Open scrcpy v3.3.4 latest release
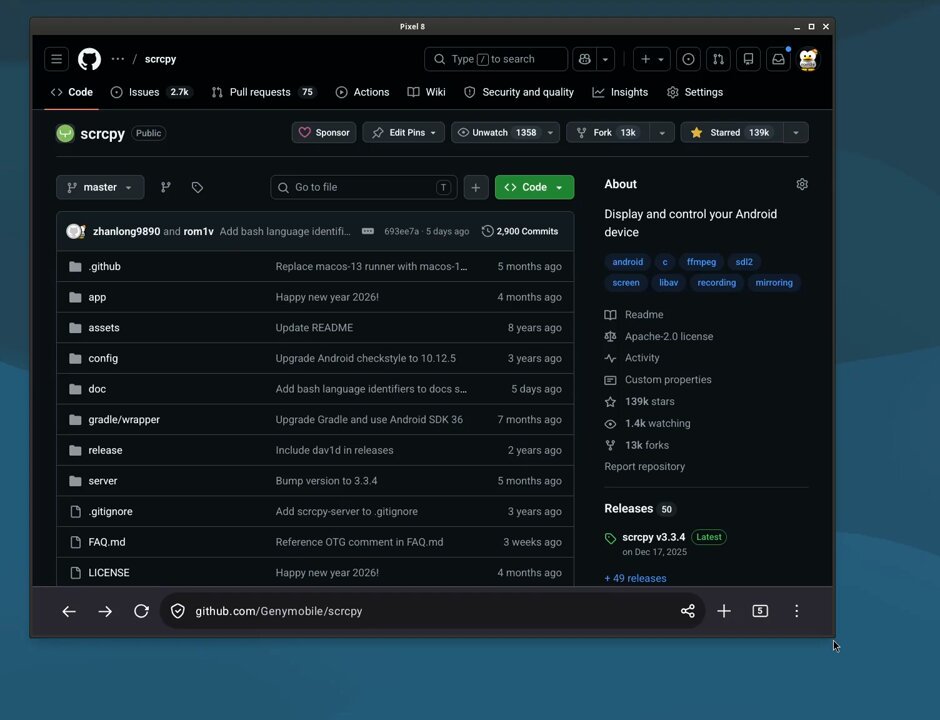This screenshot has width=940, height=720. [x=653, y=537]
